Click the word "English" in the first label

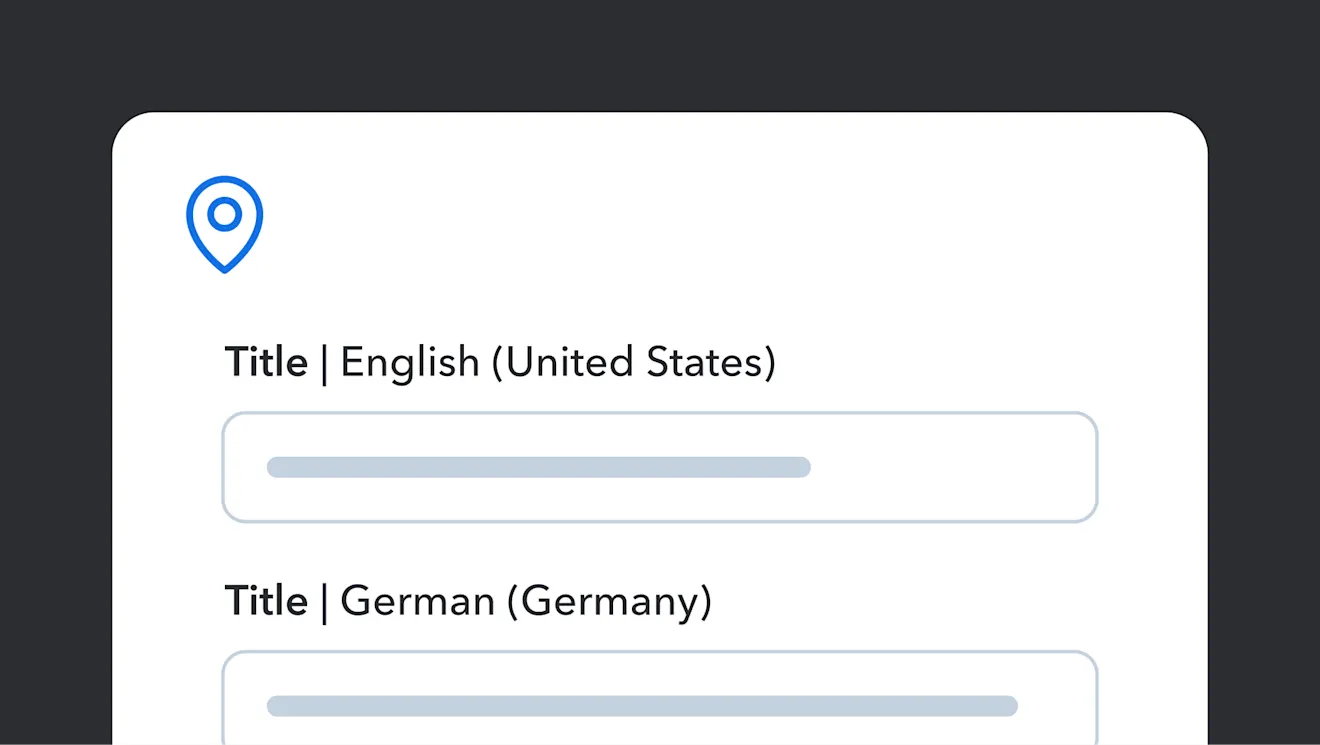coord(410,362)
